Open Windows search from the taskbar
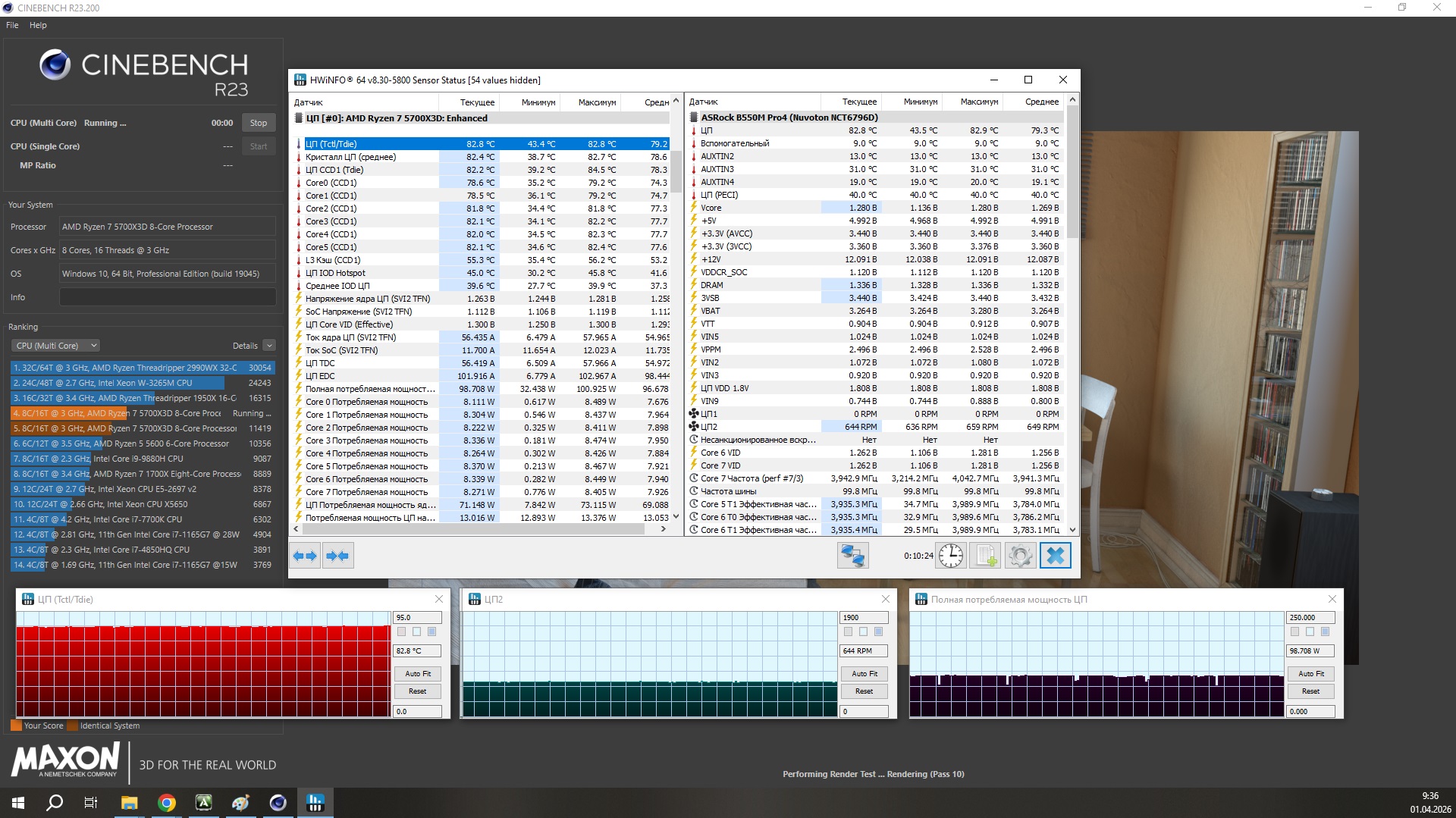This screenshot has width=1456, height=818. point(55,803)
